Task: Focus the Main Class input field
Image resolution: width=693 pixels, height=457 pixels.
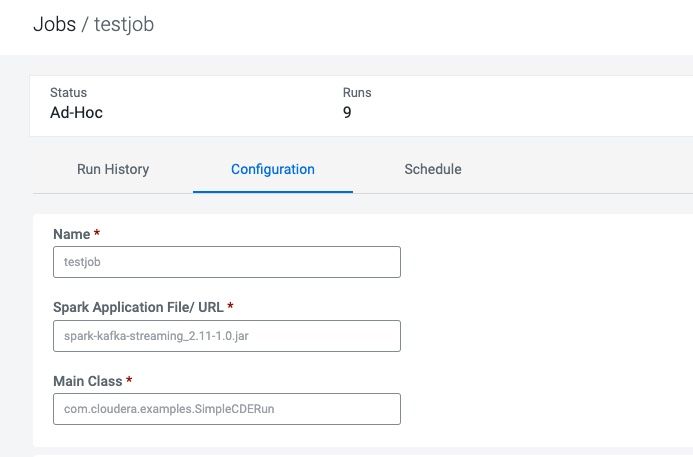Action: [x=226, y=409]
